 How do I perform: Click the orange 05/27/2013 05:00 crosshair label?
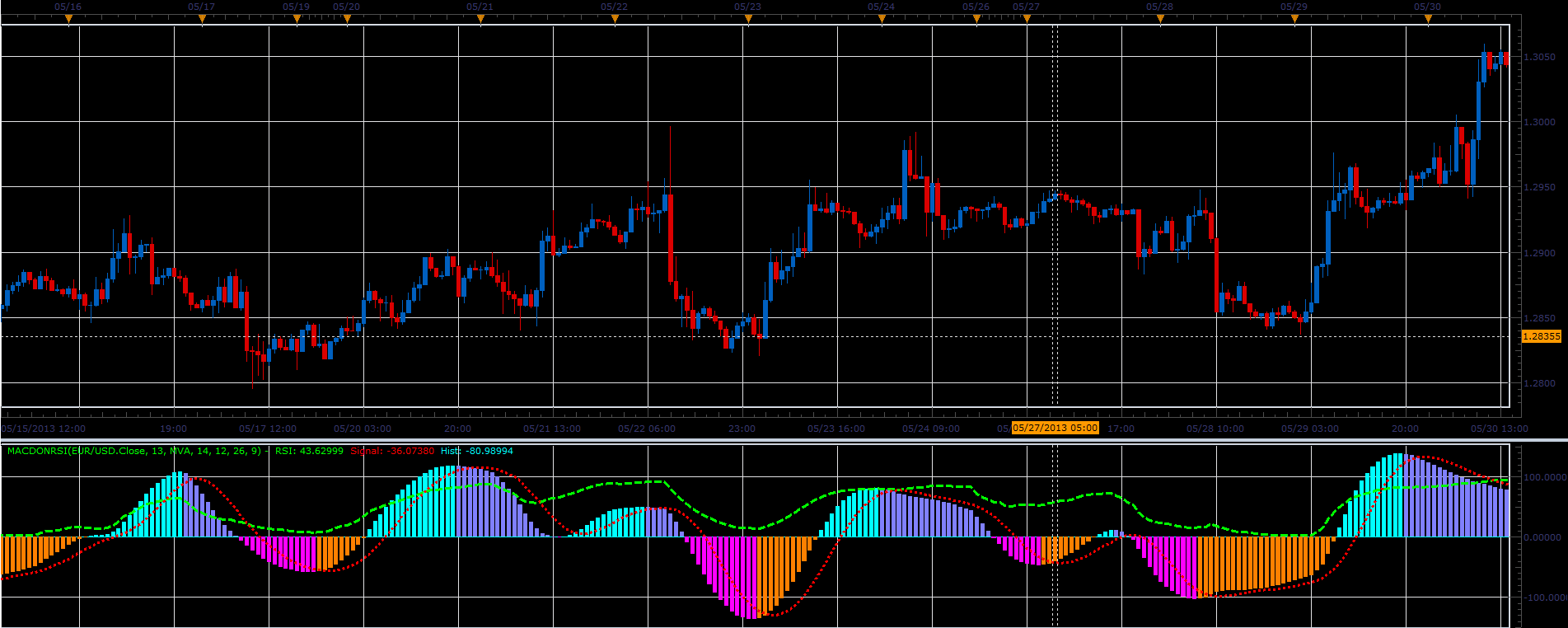click(1055, 428)
